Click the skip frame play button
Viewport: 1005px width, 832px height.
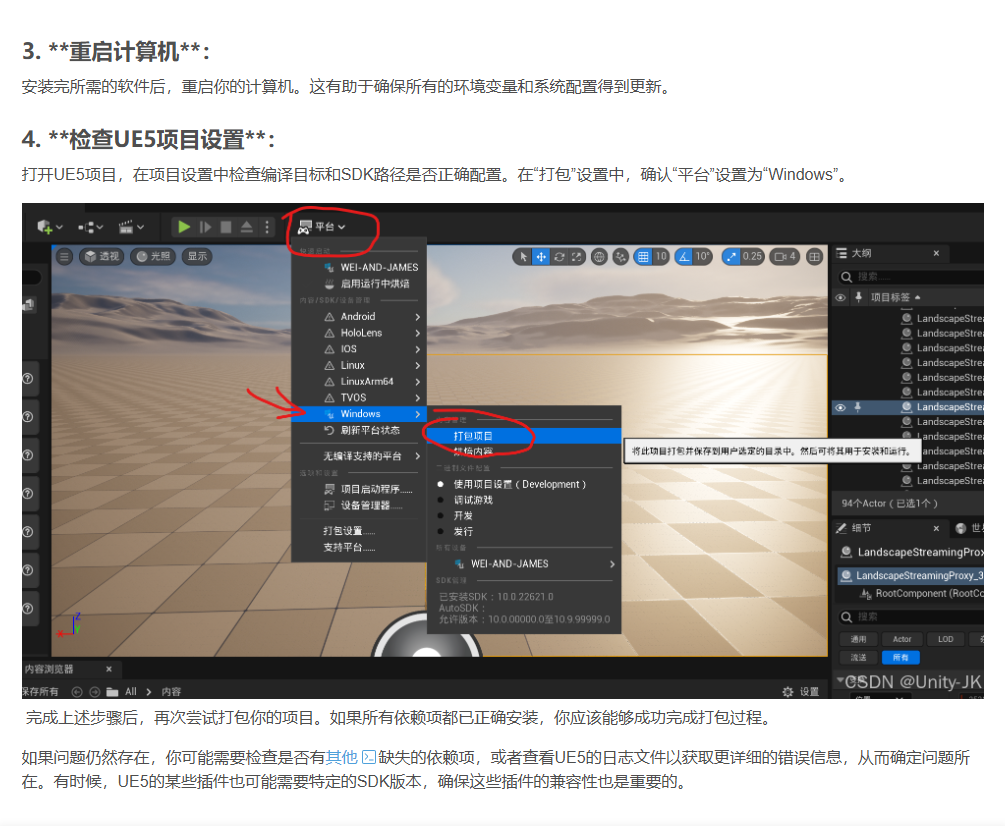pyautogui.click(x=205, y=227)
